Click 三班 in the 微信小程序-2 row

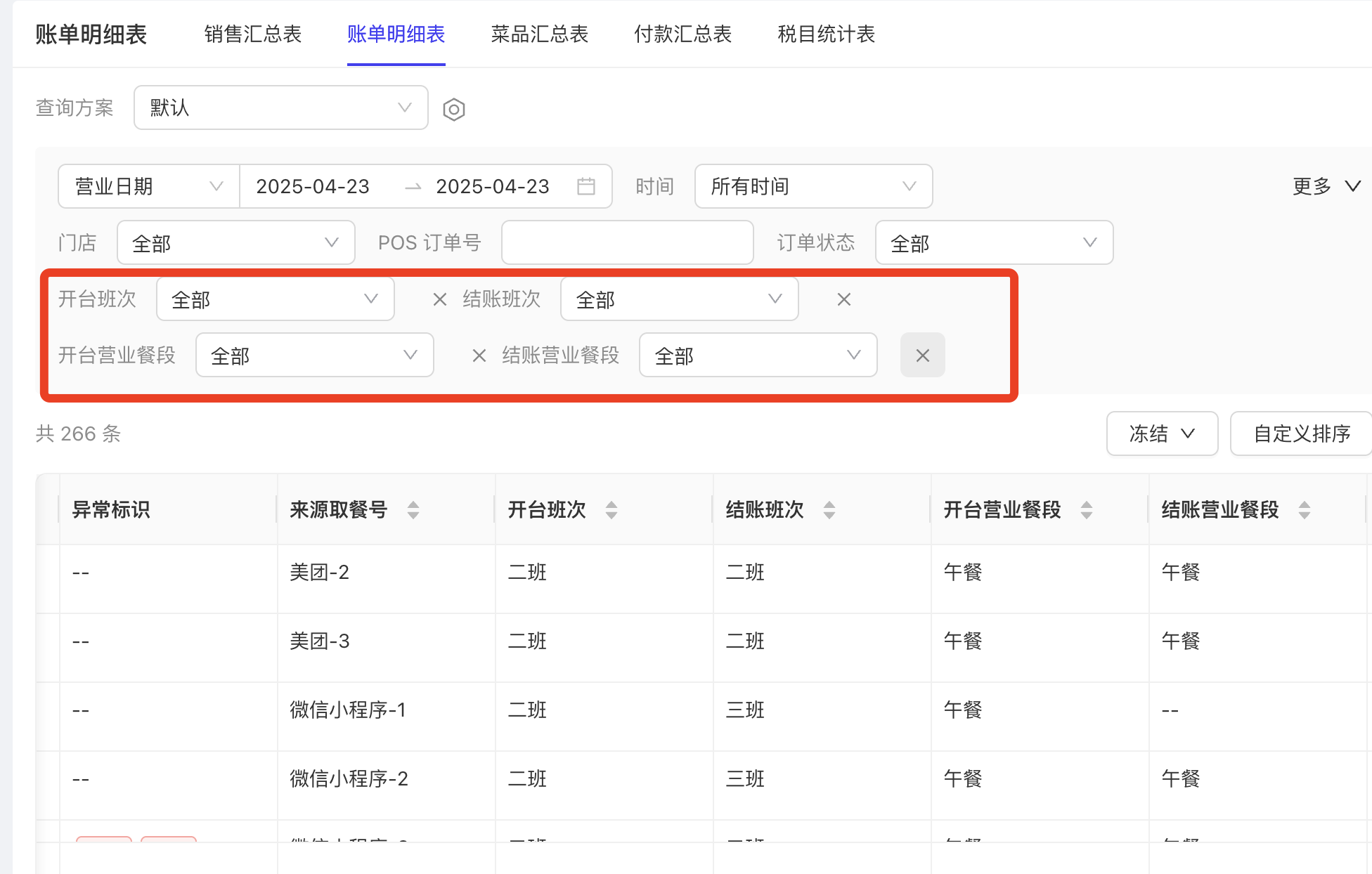(745, 779)
